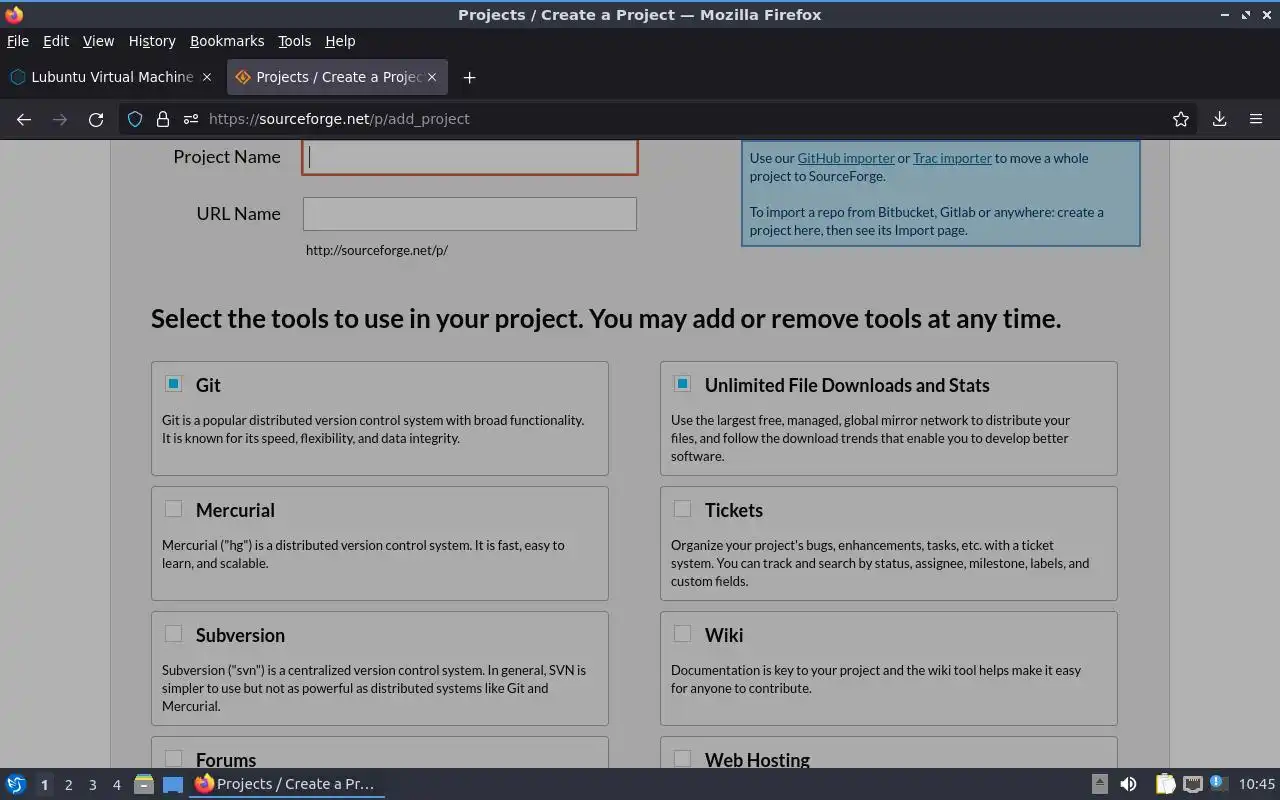Switch to workspace 4
Screen dimensions: 1280x800
(x=116, y=785)
